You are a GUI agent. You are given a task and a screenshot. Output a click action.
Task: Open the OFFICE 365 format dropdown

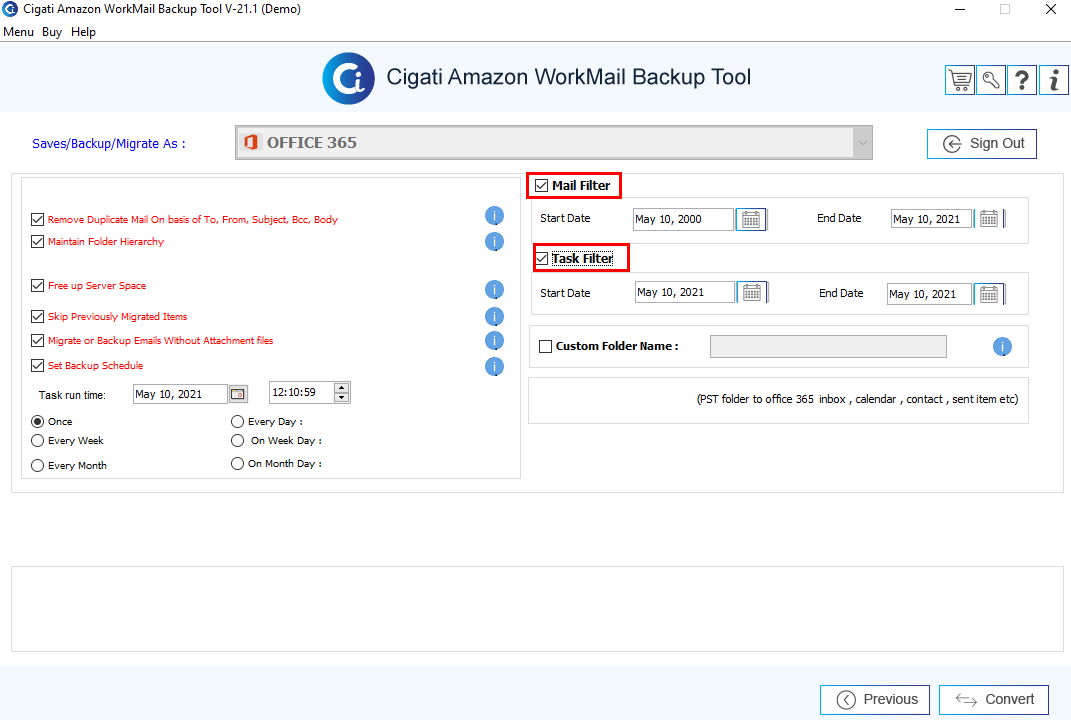(x=553, y=143)
